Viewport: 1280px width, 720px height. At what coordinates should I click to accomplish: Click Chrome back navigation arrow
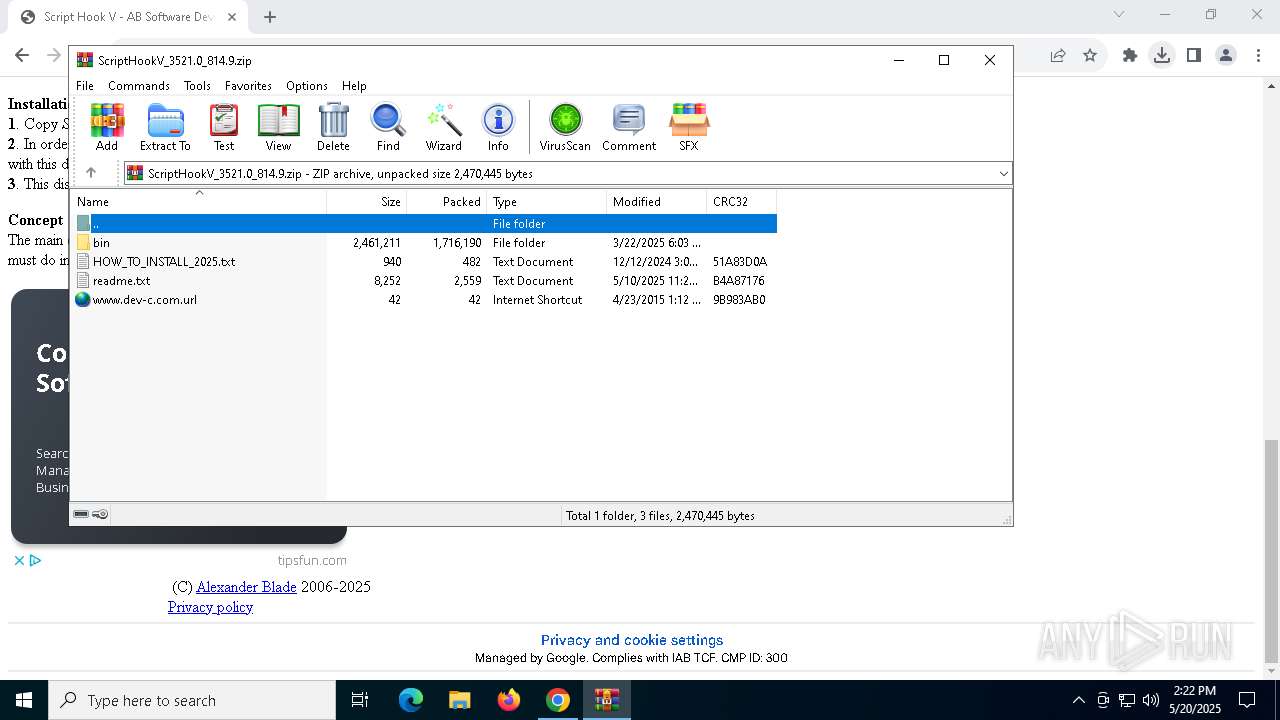[x=22, y=55]
